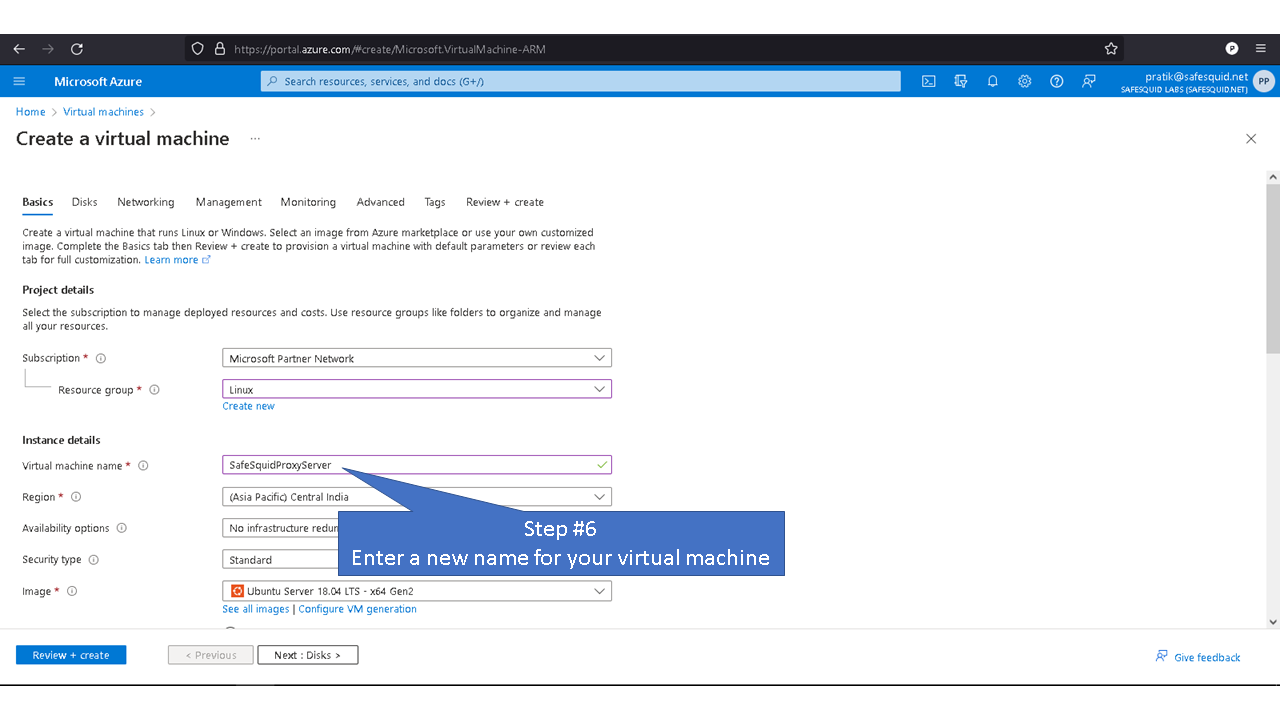Viewport: 1280px width, 720px height.
Task: Switch to the Disks tab
Action: tap(85, 202)
